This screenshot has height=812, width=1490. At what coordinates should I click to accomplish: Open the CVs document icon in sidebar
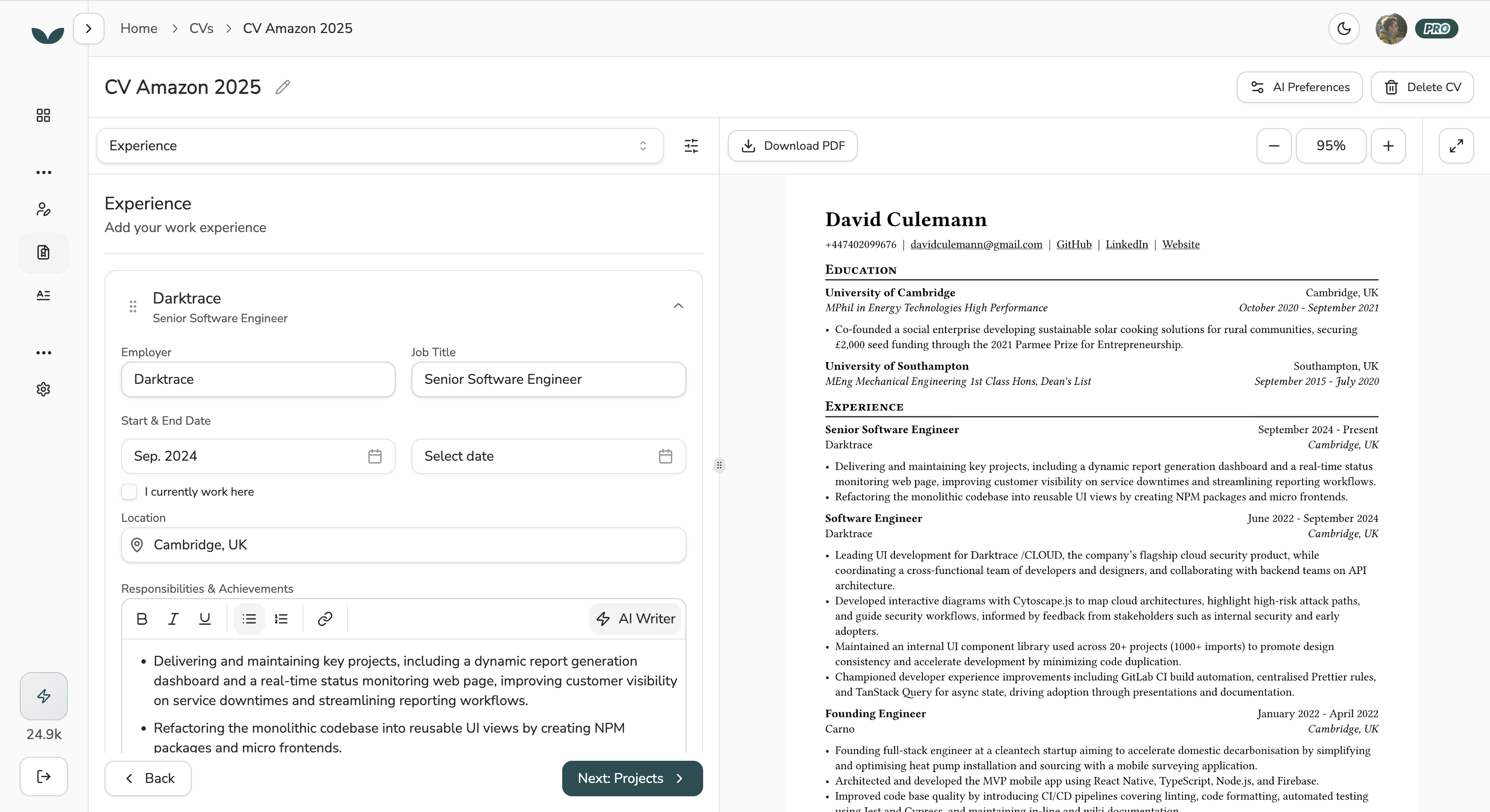click(43, 253)
